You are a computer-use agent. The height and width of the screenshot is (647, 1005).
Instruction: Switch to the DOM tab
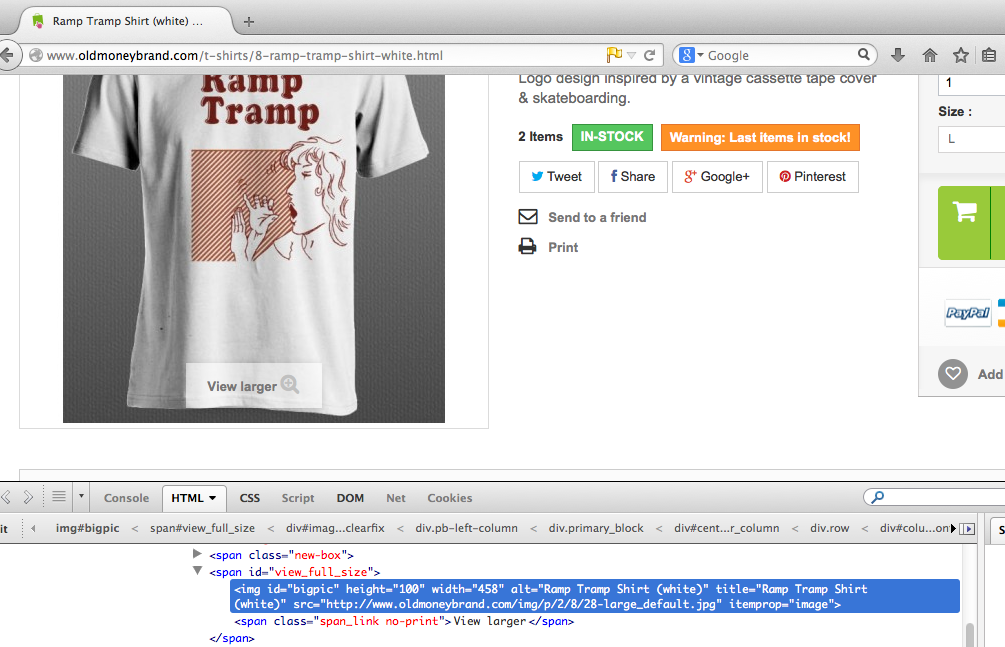pyautogui.click(x=351, y=498)
